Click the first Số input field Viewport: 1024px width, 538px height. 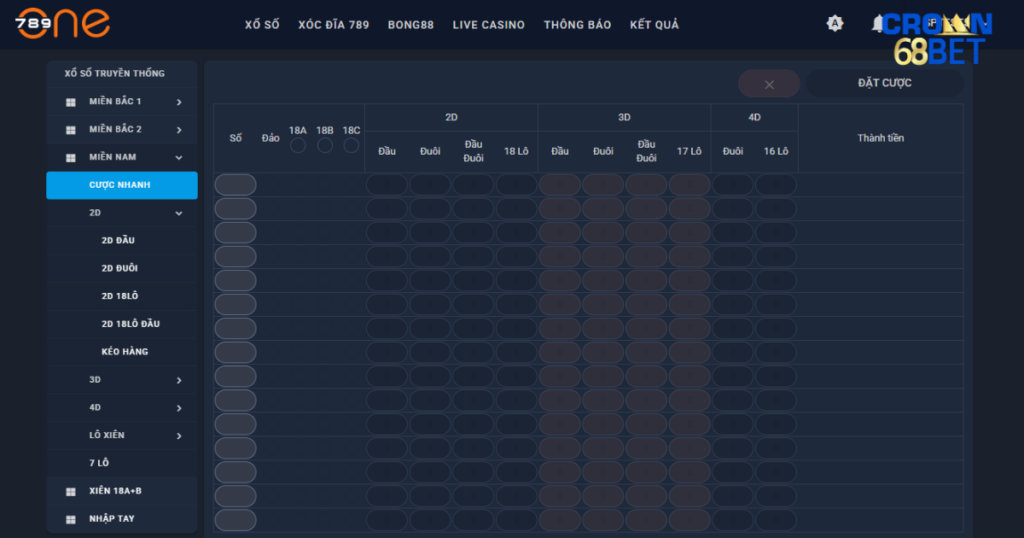click(x=235, y=185)
